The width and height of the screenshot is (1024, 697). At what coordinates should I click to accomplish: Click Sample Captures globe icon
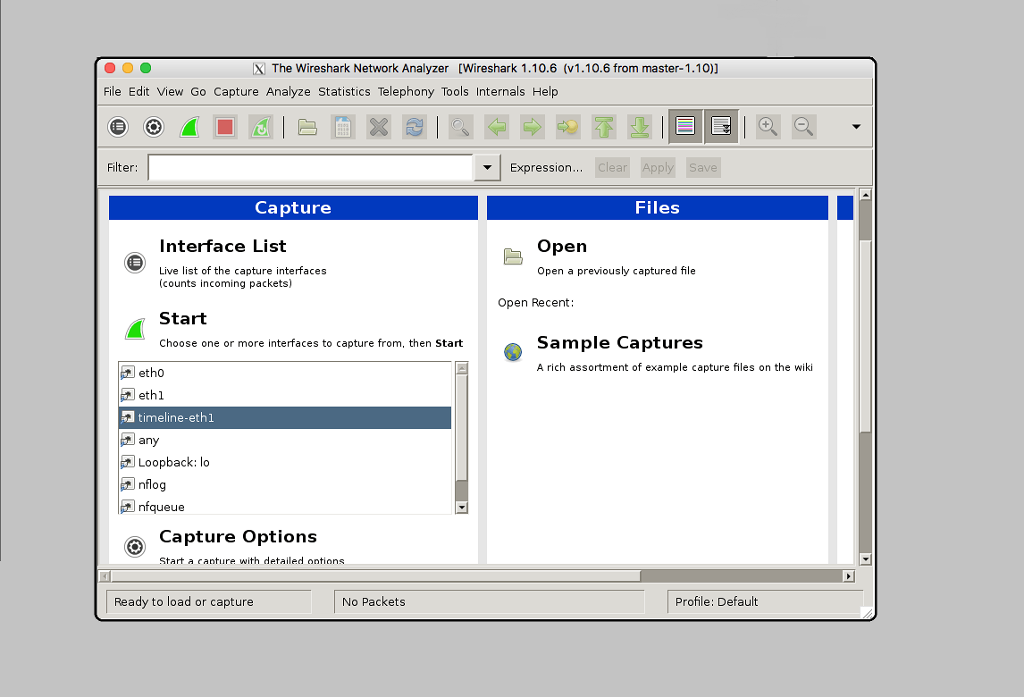coord(513,352)
